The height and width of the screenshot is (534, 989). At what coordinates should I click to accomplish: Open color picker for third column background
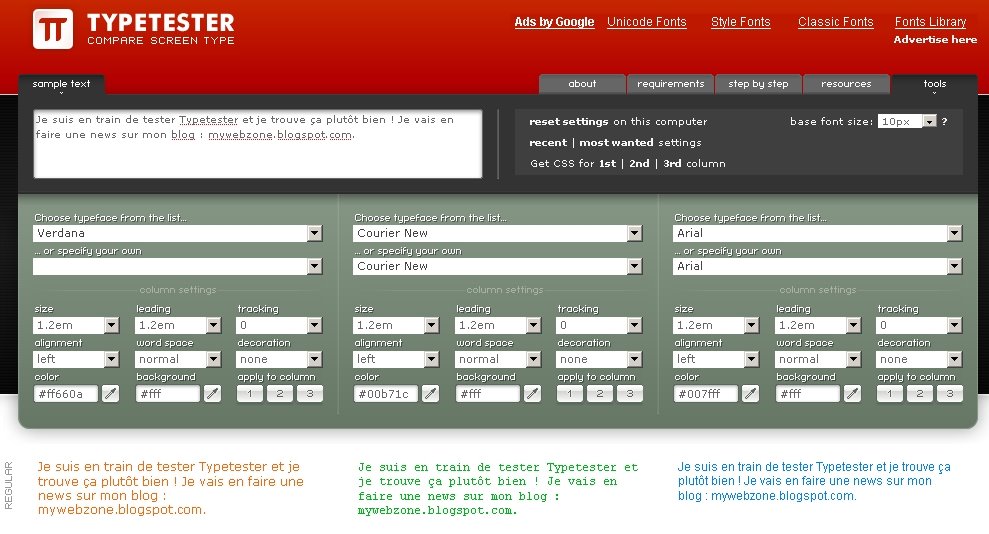(852, 394)
